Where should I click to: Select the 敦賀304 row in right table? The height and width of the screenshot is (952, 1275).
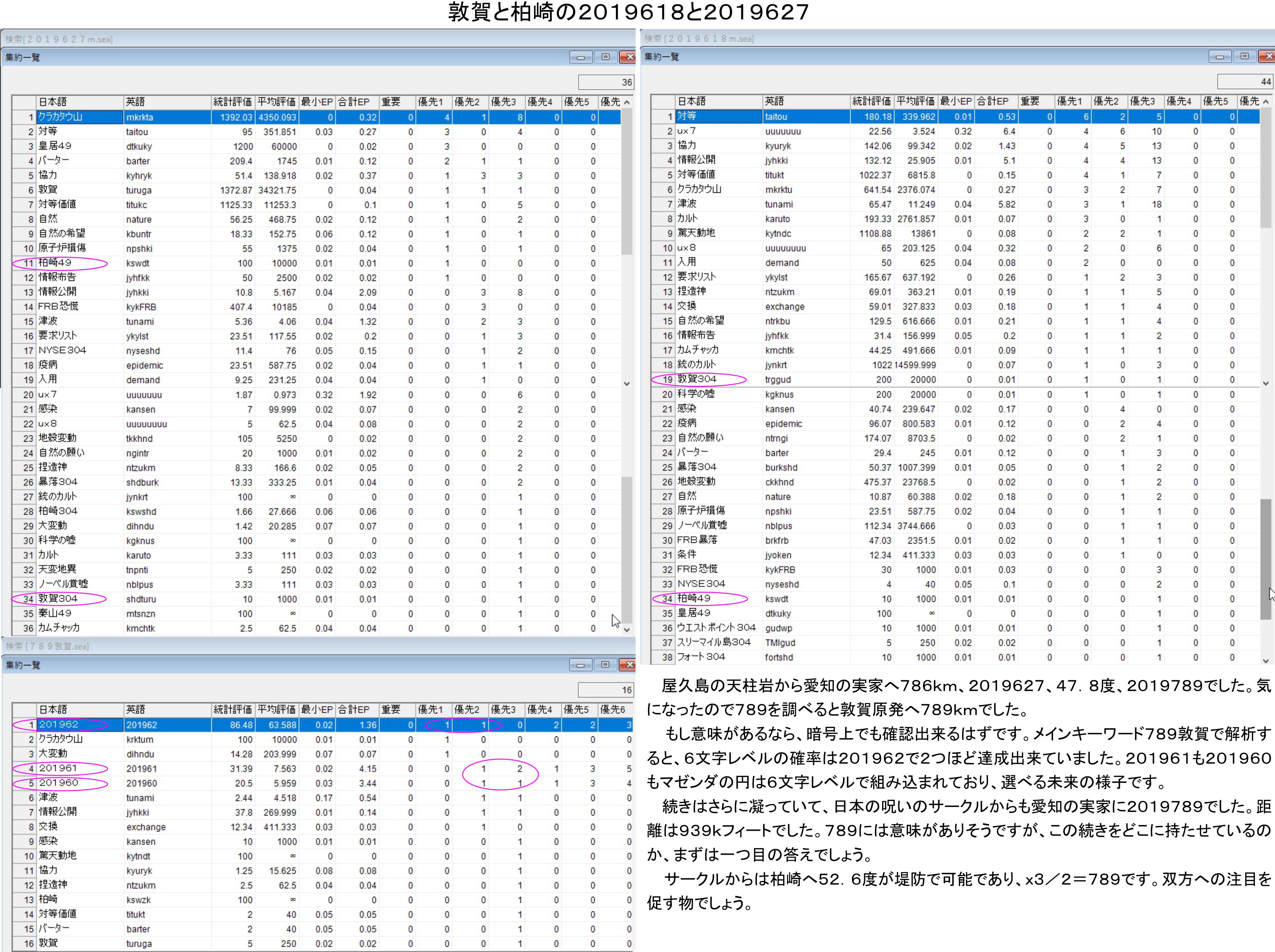(x=697, y=379)
